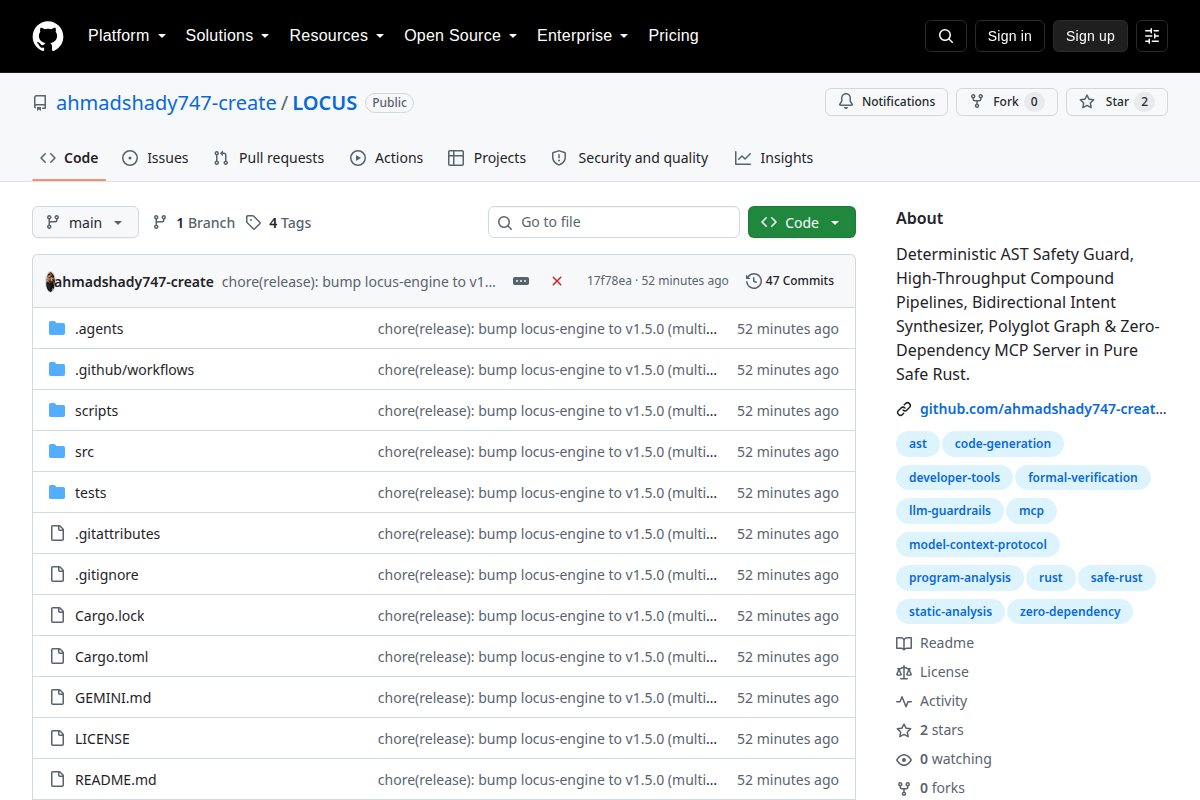The width and height of the screenshot is (1200, 800).
Task: Click the history clock icon beside 47 Commits
Action: tap(754, 281)
